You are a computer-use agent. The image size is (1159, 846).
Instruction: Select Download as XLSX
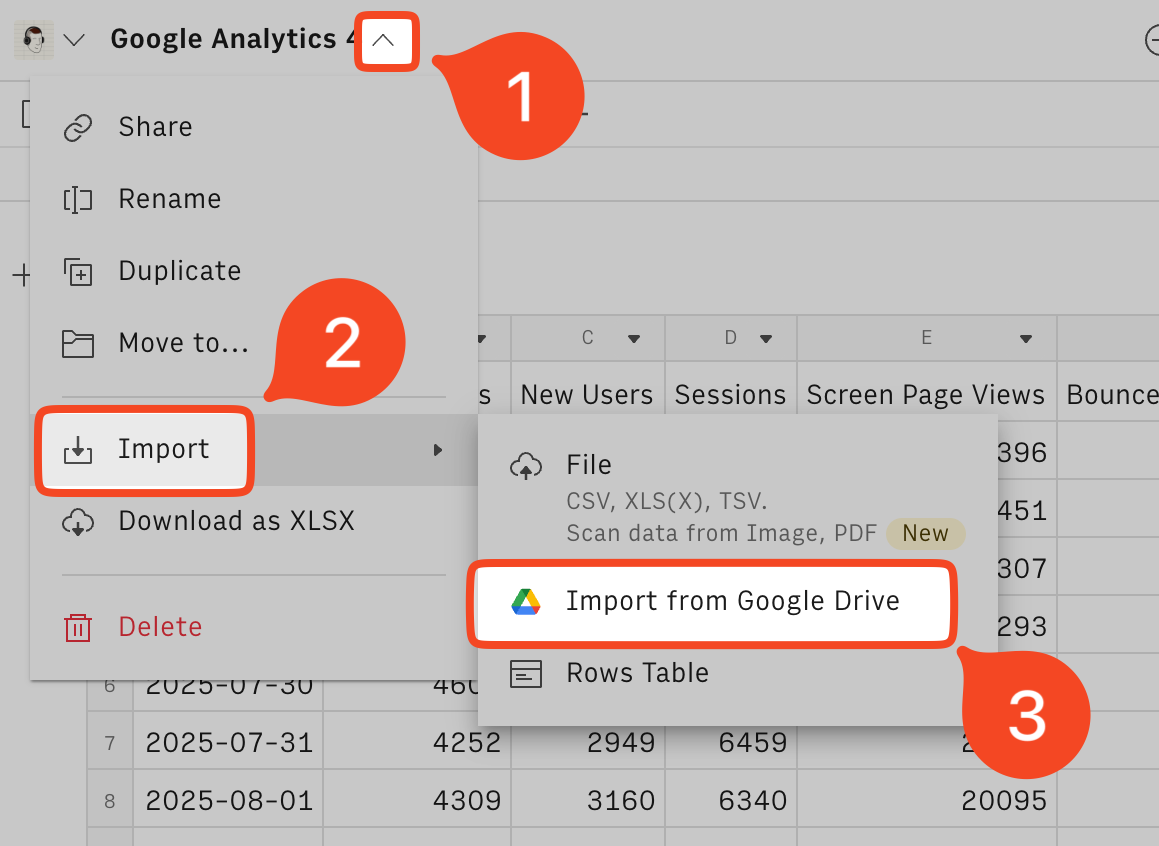pyautogui.click(x=254, y=521)
